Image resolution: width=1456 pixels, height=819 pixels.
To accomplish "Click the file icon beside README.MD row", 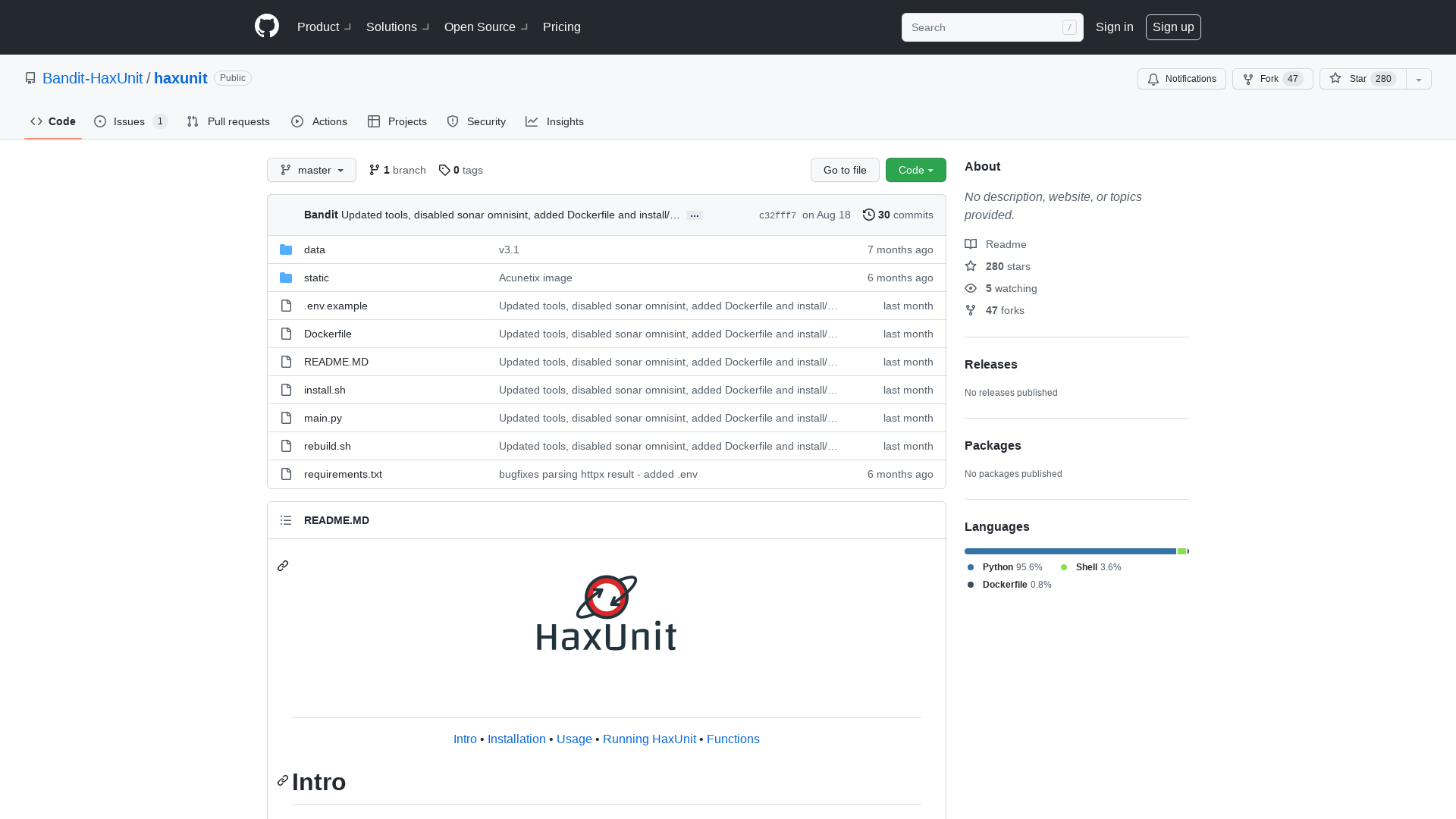I will [286, 362].
